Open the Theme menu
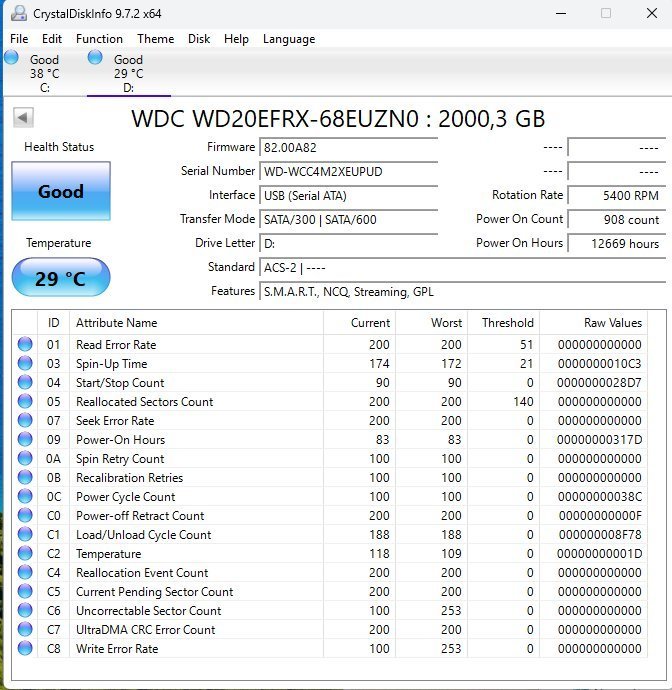Screen dimensions: 672x690 point(155,39)
